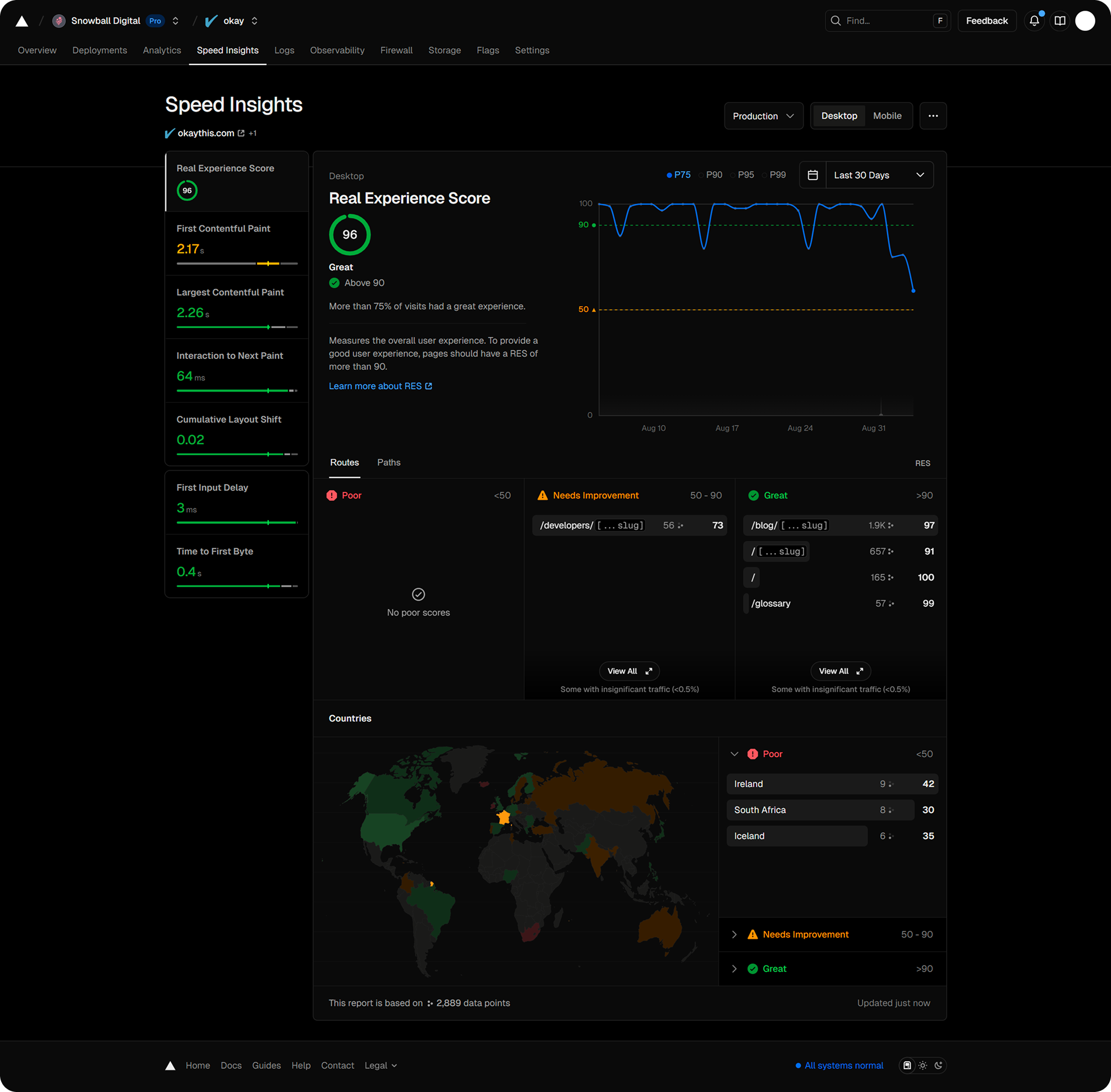Go to the Deployments tab

click(x=100, y=50)
